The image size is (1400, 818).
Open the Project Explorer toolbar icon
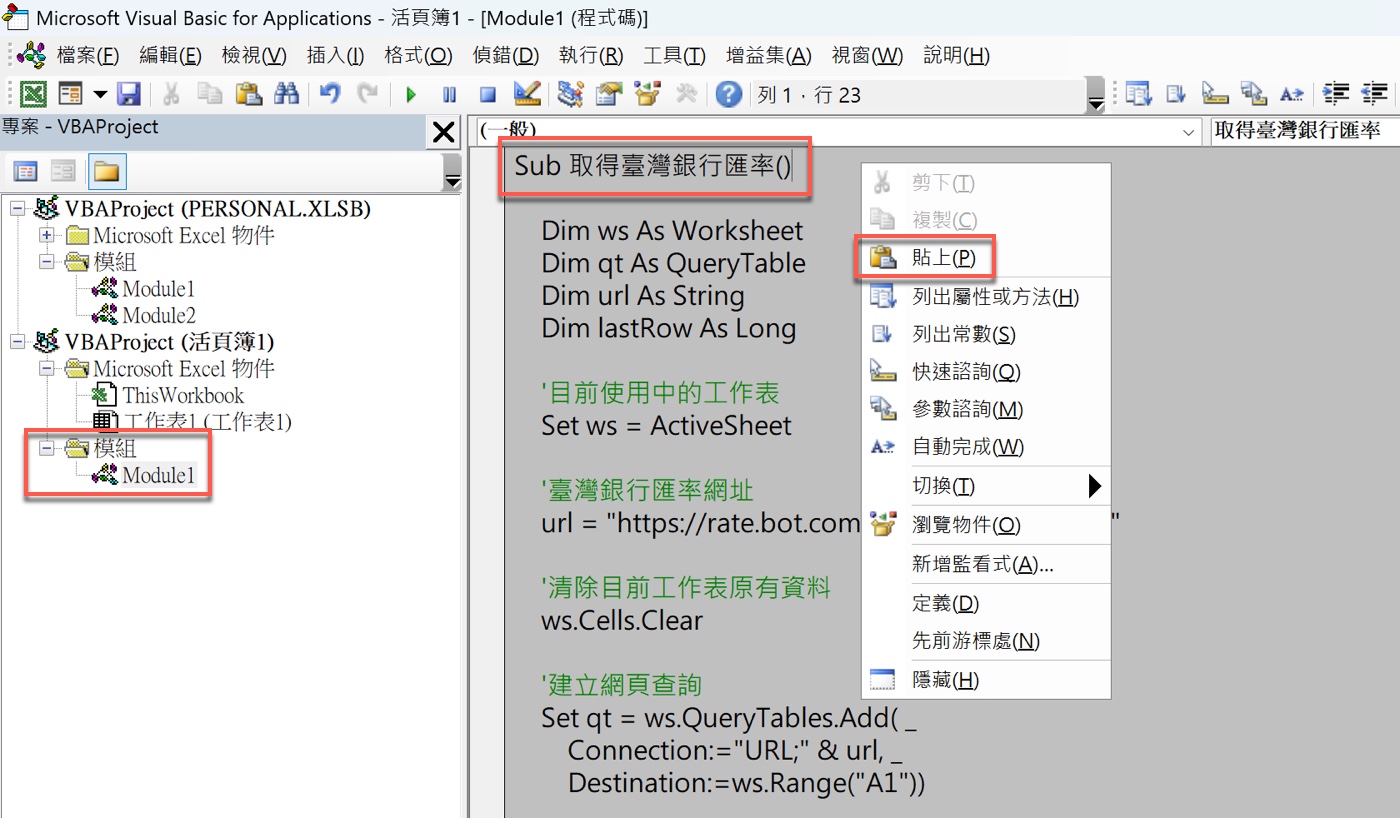tap(570, 94)
